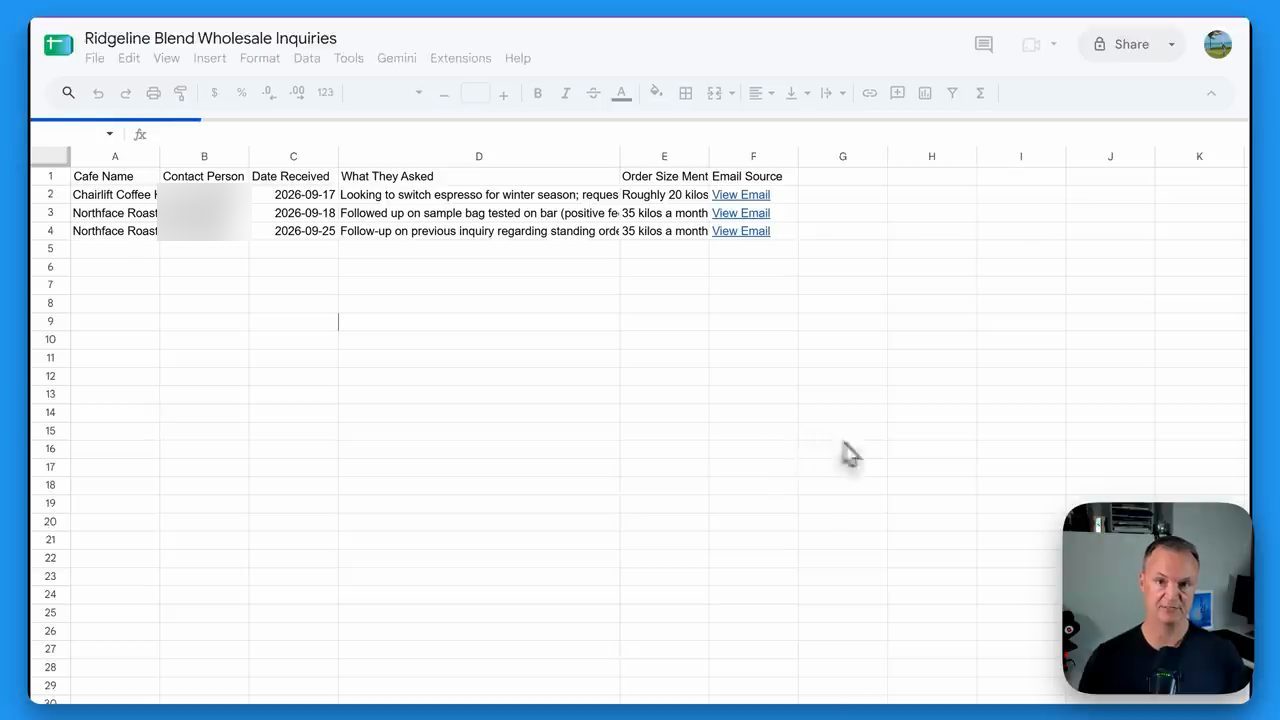
Task: Click the redo arrow icon
Action: pyautogui.click(x=126, y=93)
